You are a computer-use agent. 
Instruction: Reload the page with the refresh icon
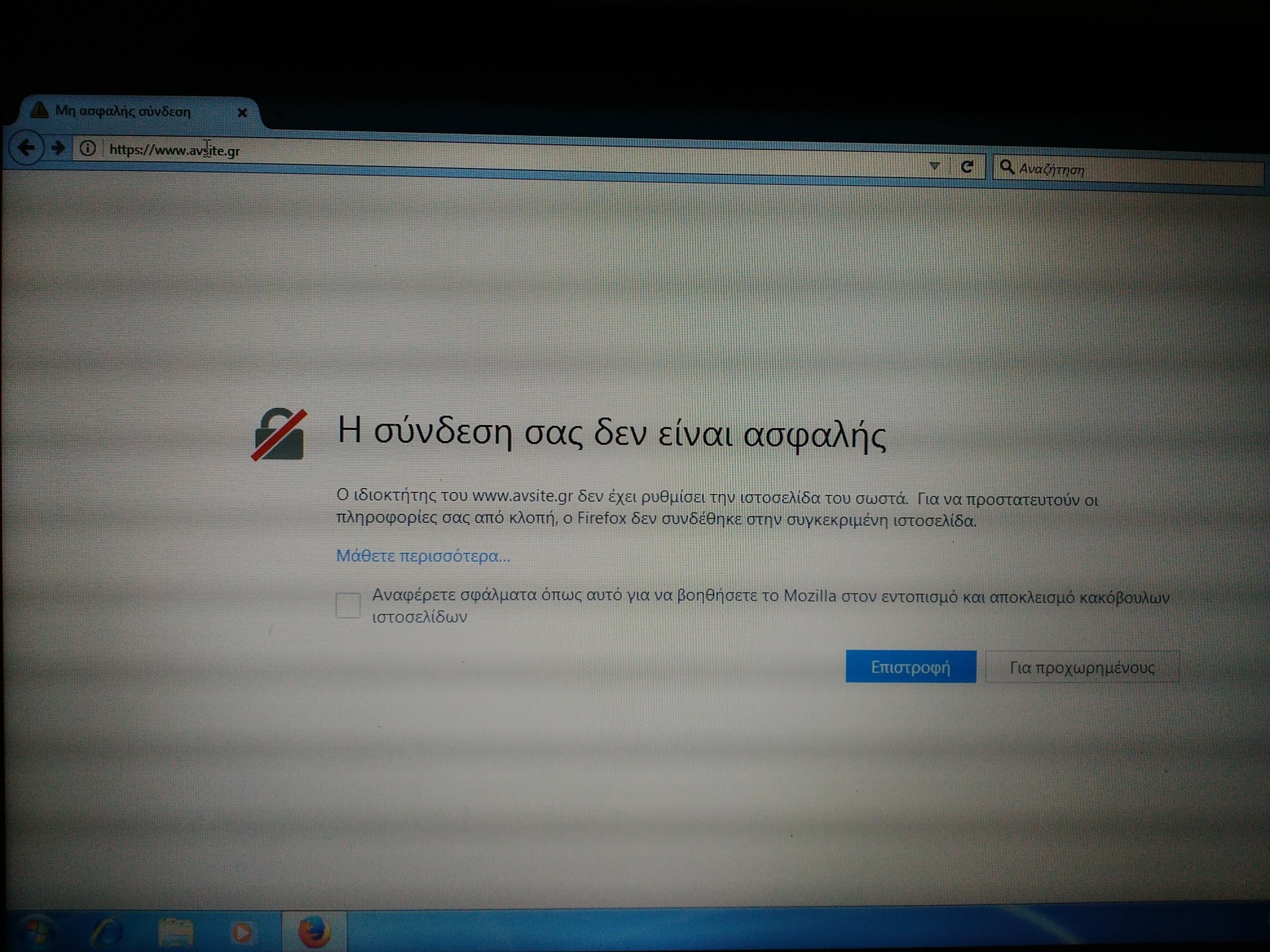pos(967,167)
